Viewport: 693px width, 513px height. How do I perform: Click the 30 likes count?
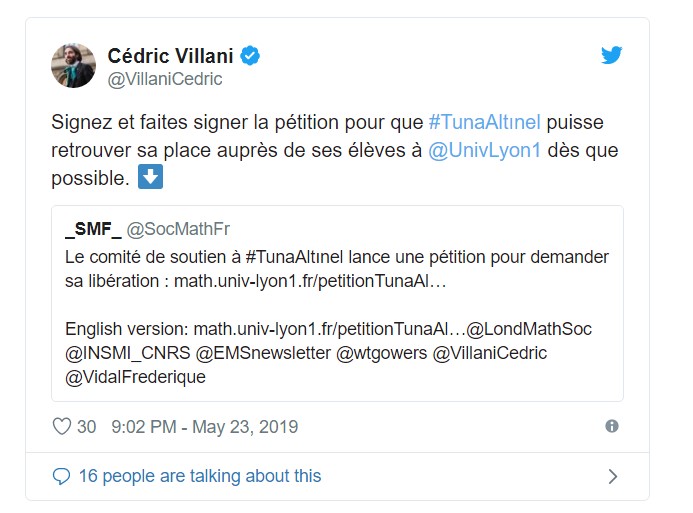87,427
